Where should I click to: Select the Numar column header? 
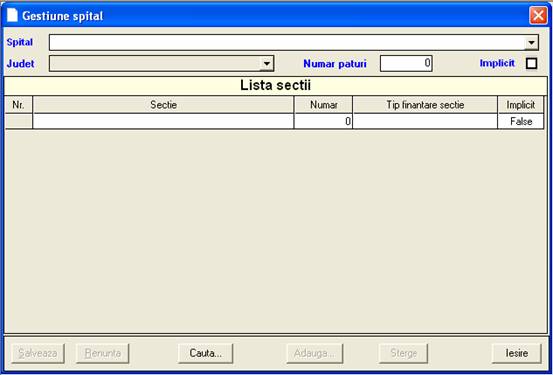tap(323, 105)
